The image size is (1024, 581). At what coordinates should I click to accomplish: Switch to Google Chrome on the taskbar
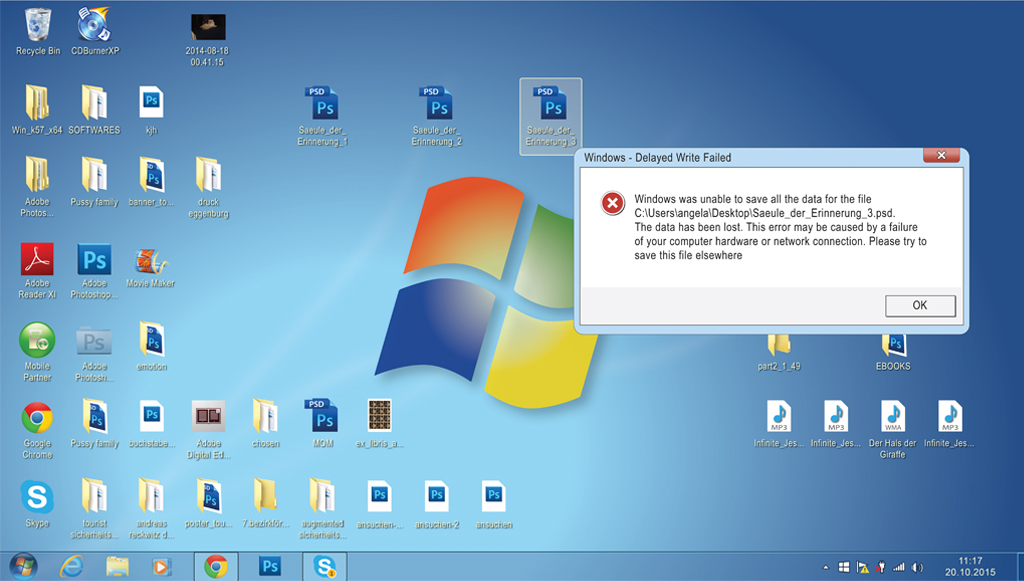point(216,566)
